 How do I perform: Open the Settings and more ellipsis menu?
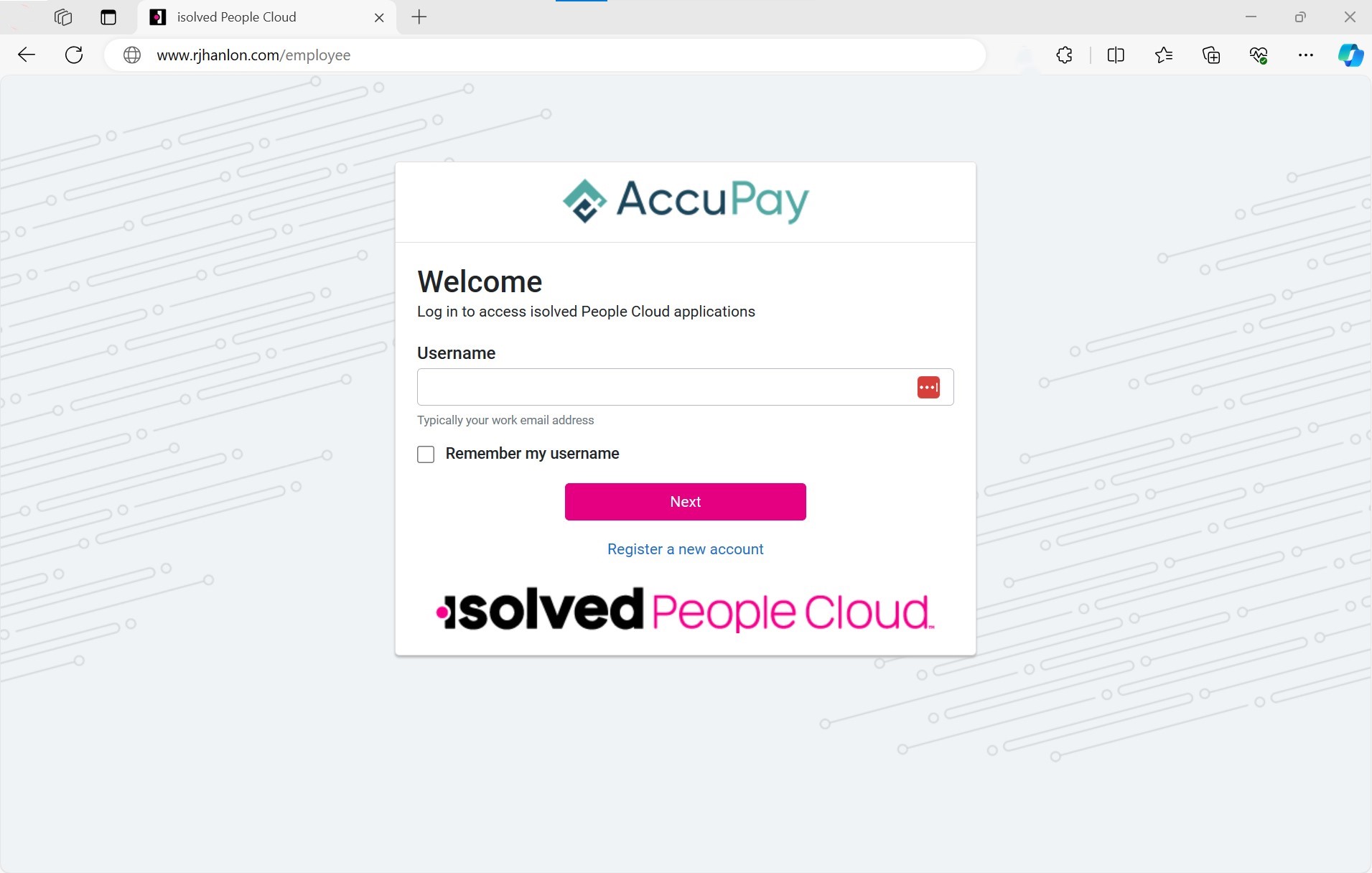pyautogui.click(x=1306, y=55)
